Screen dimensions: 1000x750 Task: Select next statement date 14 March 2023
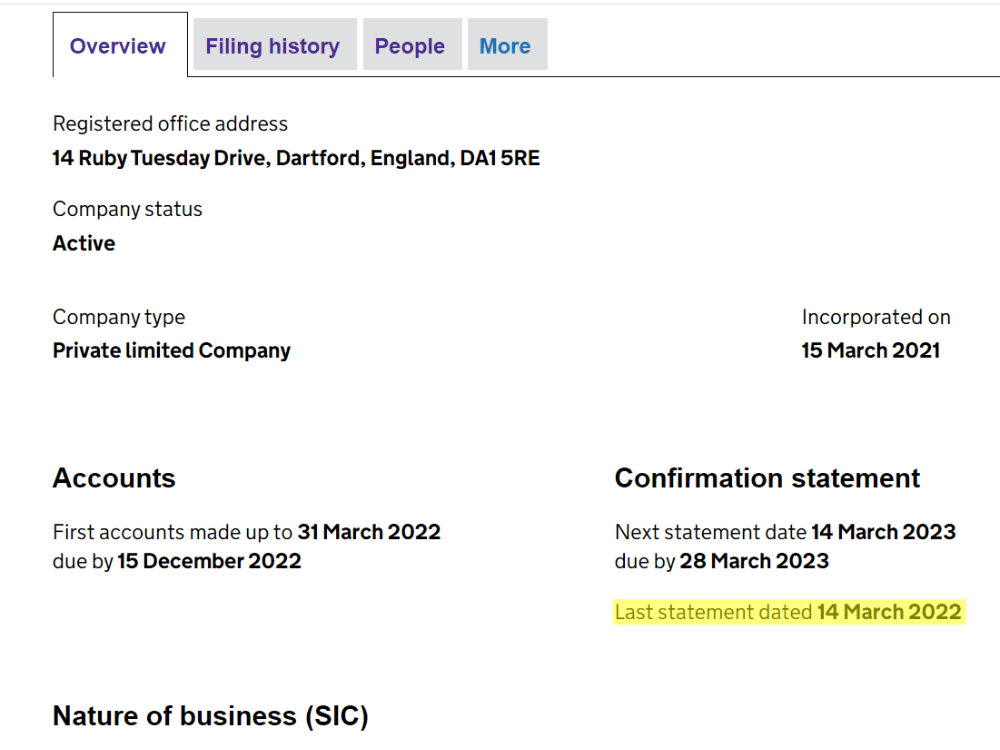pyautogui.click(x=883, y=531)
